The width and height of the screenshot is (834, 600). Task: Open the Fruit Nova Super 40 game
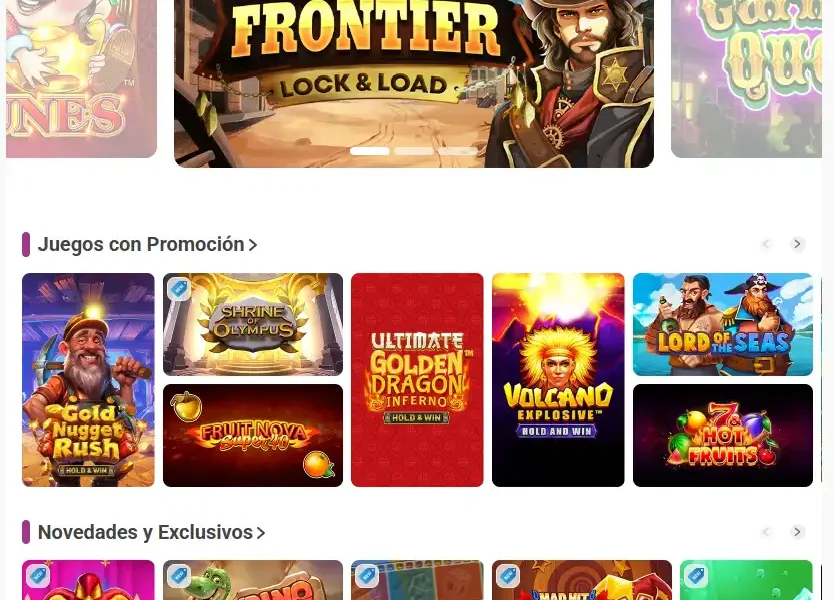click(253, 435)
